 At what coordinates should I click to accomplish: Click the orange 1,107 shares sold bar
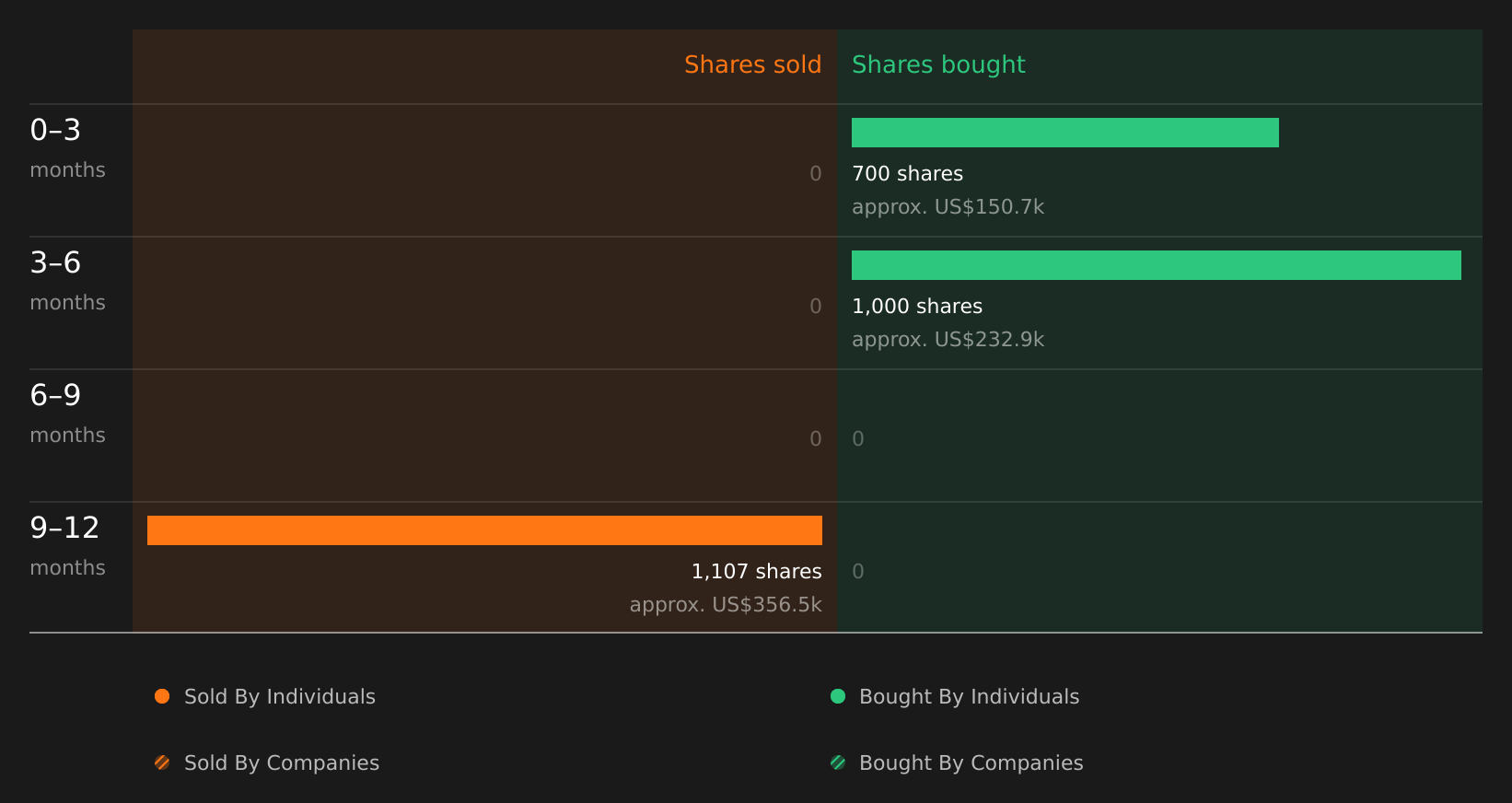[x=484, y=530]
